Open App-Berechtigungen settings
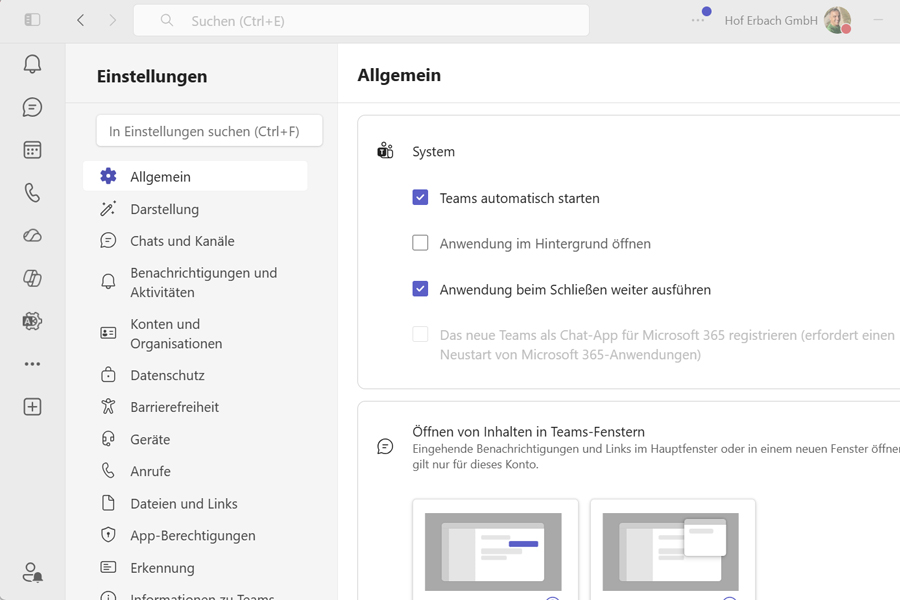Viewport: 900px width, 600px height. pyautogui.click(x=195, y=535)
